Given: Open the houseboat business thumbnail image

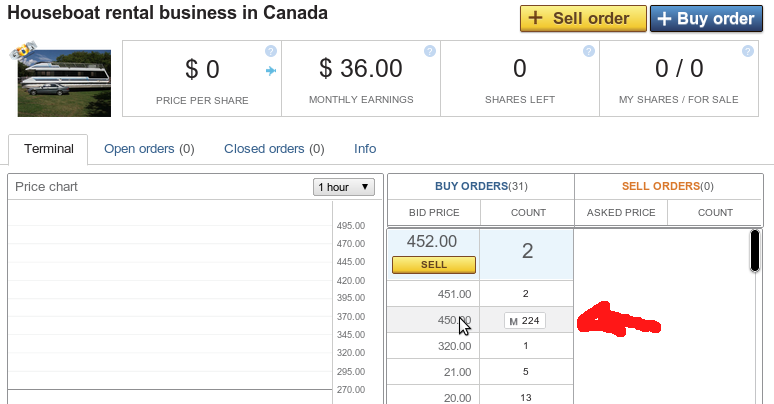Looking at the screenshot, I should click(64, 84).
